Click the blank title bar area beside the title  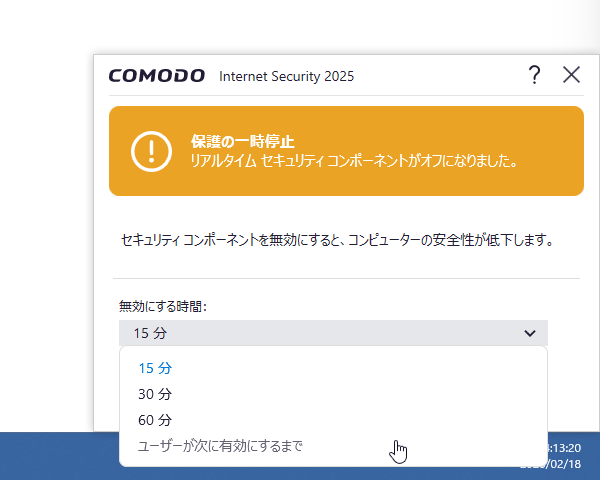pos(440,75)
